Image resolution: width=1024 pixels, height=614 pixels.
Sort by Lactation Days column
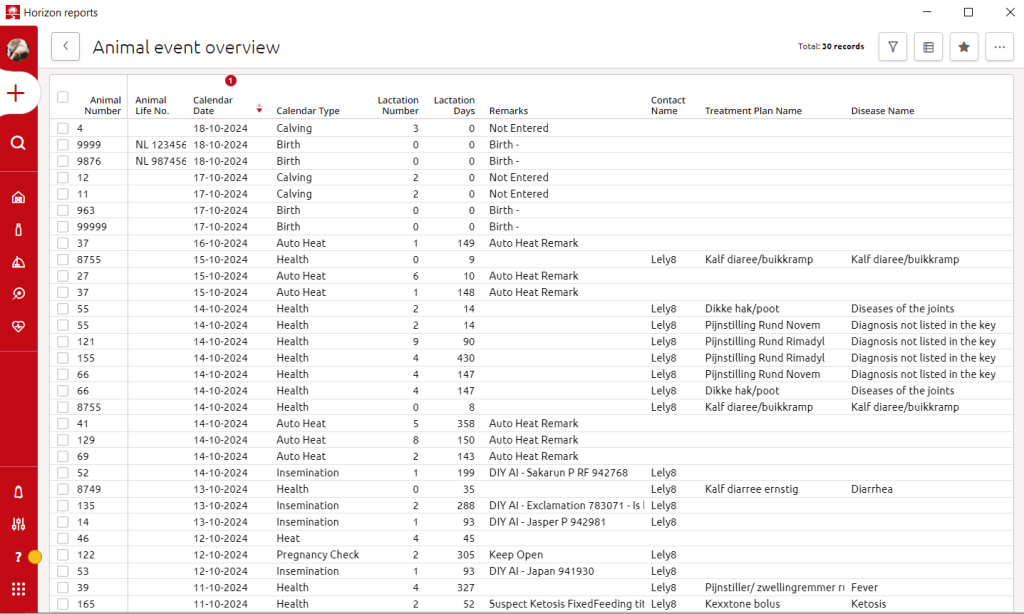pos(454,105)
